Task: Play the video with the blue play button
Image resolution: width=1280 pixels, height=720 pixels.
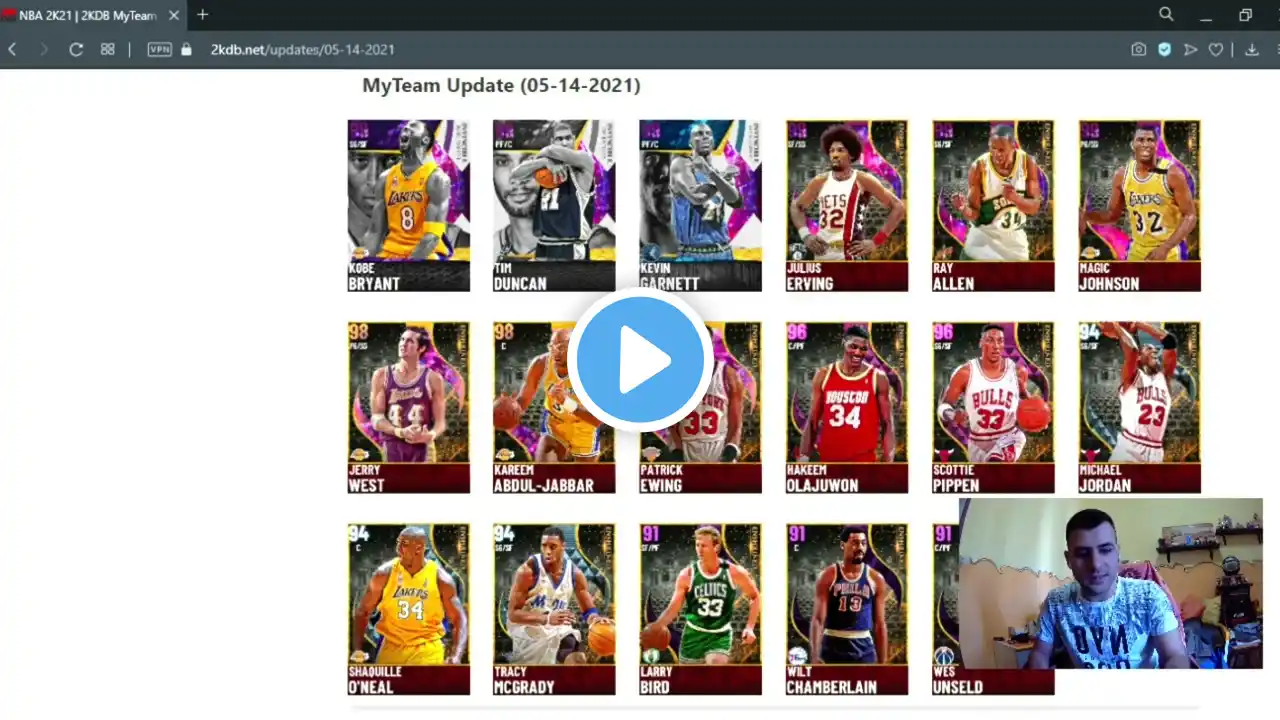Action: [x=640, y=360]
